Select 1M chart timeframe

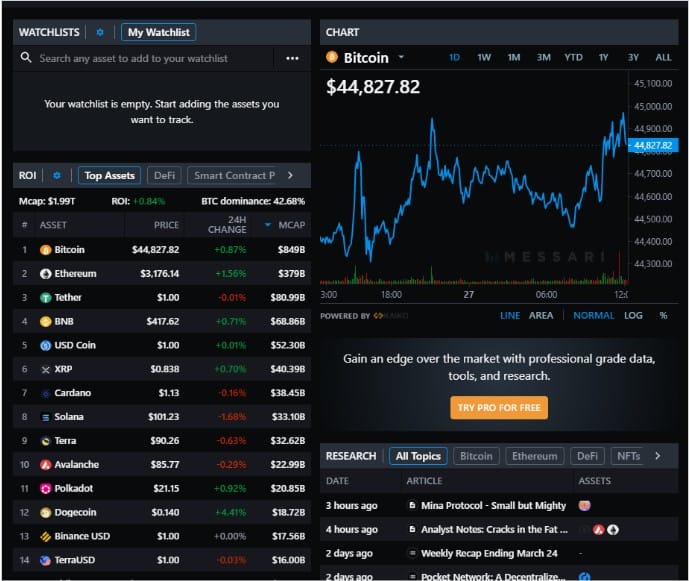coord(514,58)
